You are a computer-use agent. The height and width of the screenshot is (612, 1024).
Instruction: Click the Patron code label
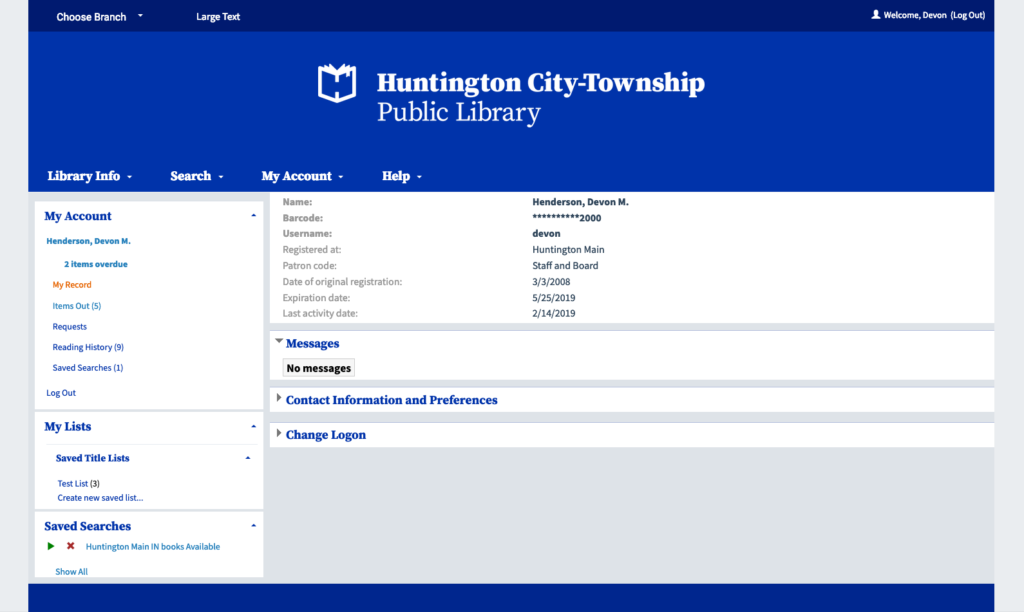tap(310, 266)
